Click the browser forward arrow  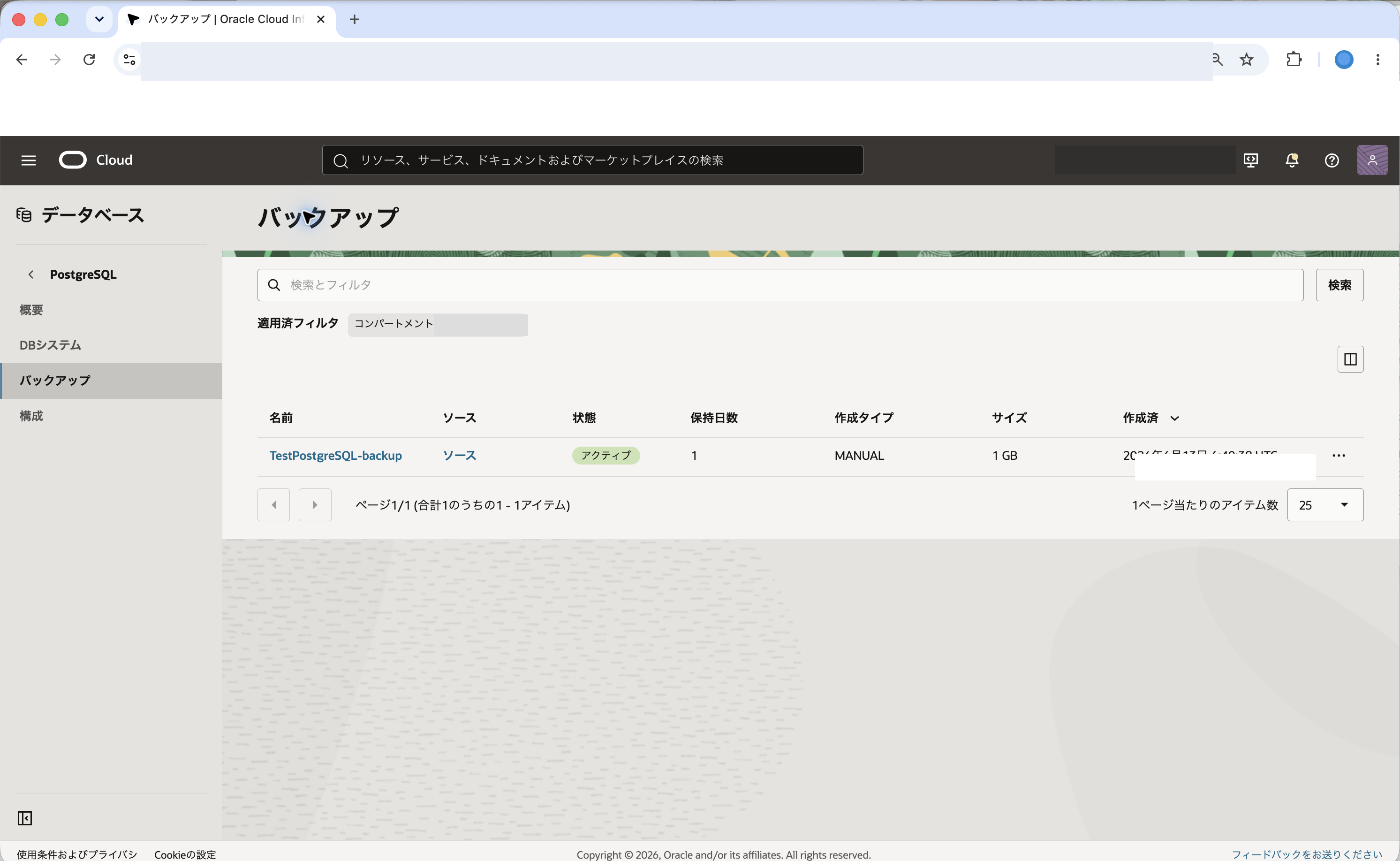pos(55,59)
